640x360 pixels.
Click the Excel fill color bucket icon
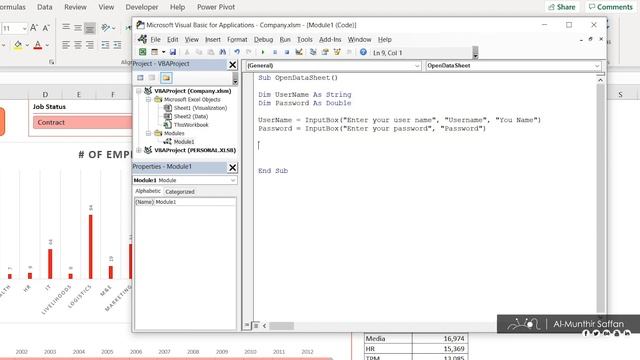18,45
